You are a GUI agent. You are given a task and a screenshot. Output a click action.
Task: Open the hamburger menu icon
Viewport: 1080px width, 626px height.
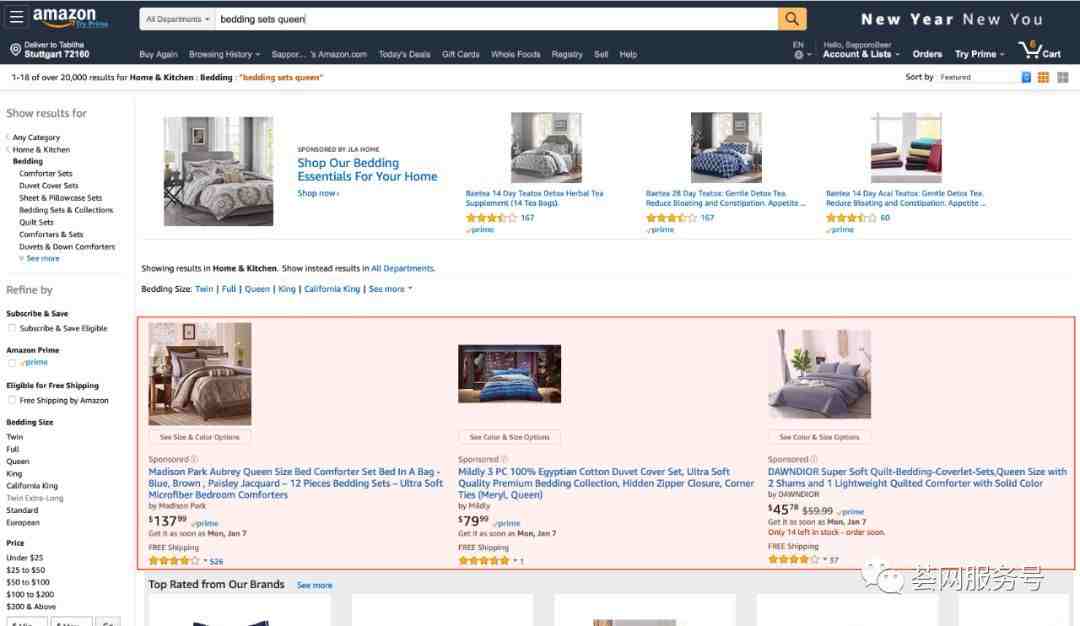pyautogui.click(x=16, y=17)
